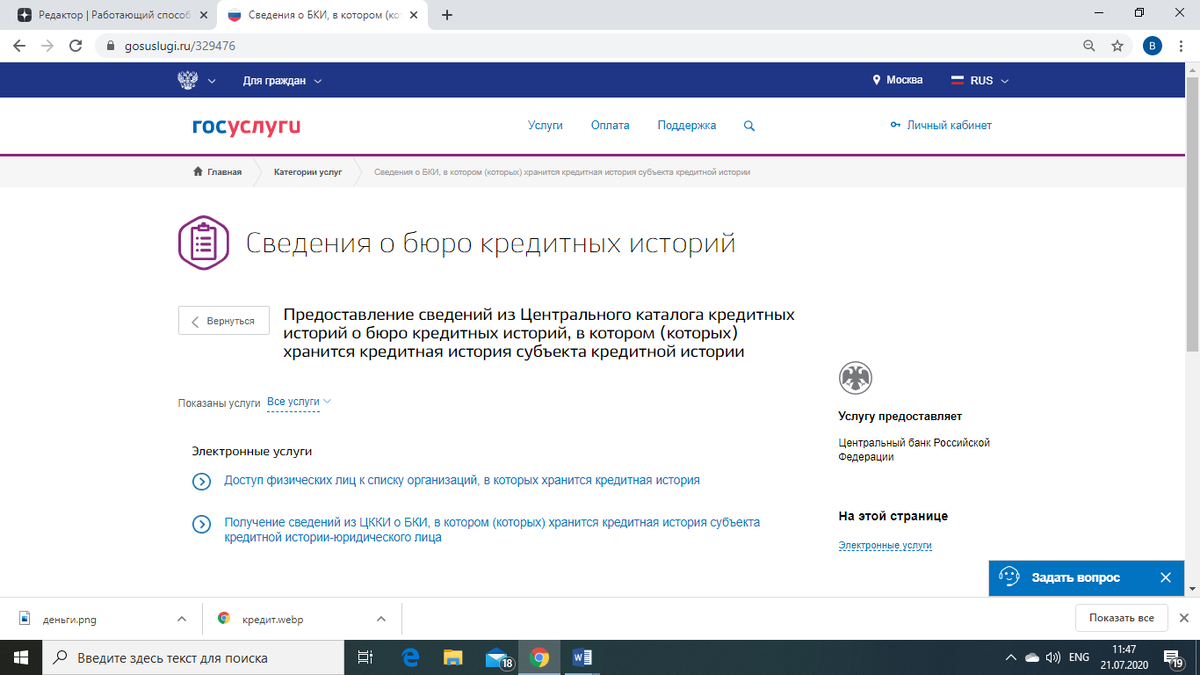Open options for деньги.png download

click(x=181, y=619)
